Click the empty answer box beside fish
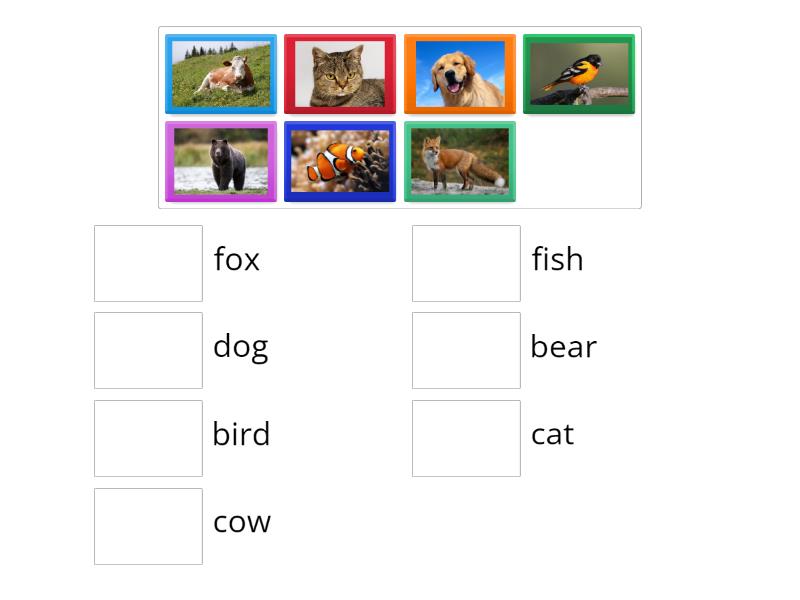The height and width of the screenshot is (600, 800). click(466, 263)
